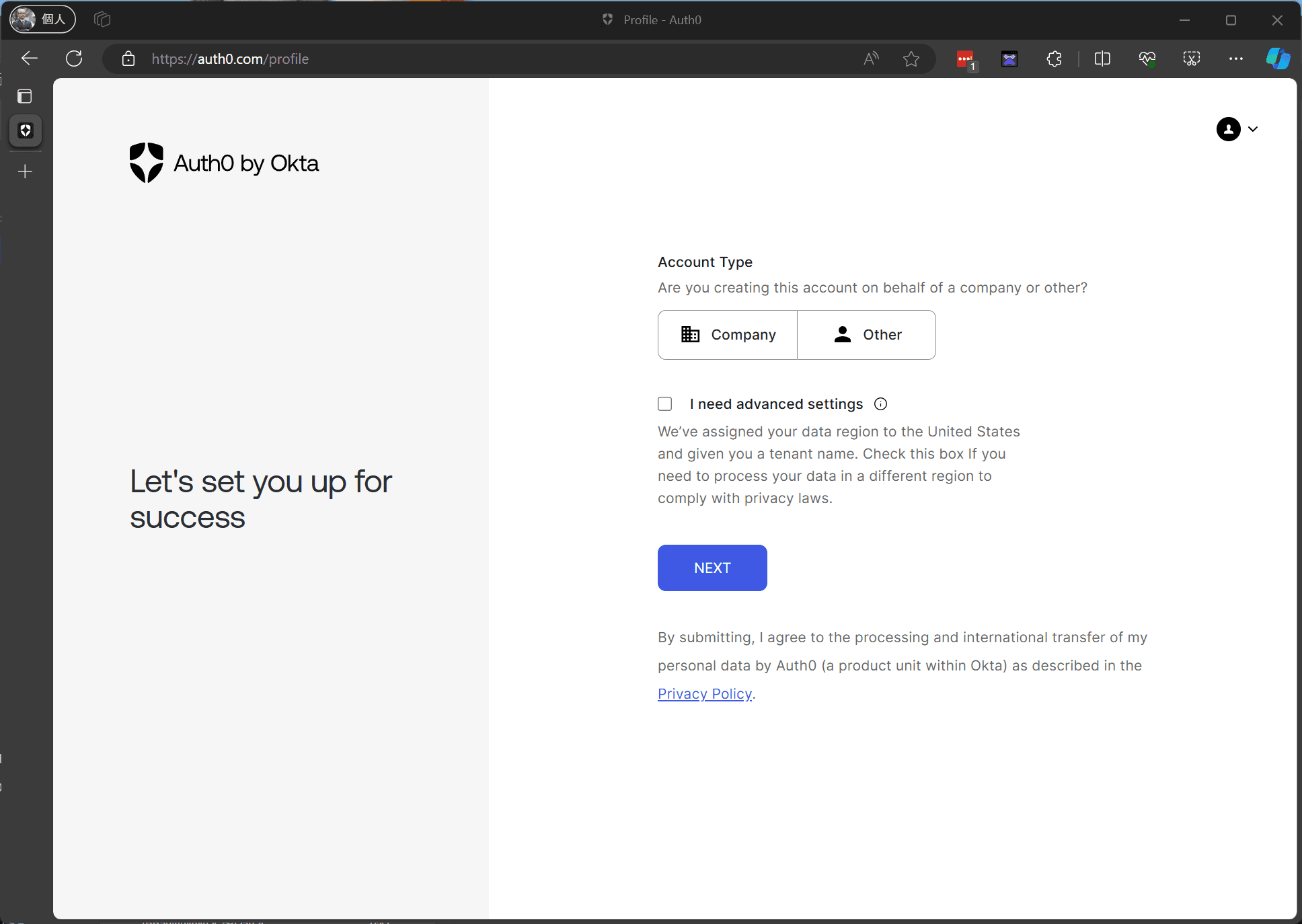The image size is (1302, 924).
Task: Open the browser Settings and more menu
Action: [1235, 59]
